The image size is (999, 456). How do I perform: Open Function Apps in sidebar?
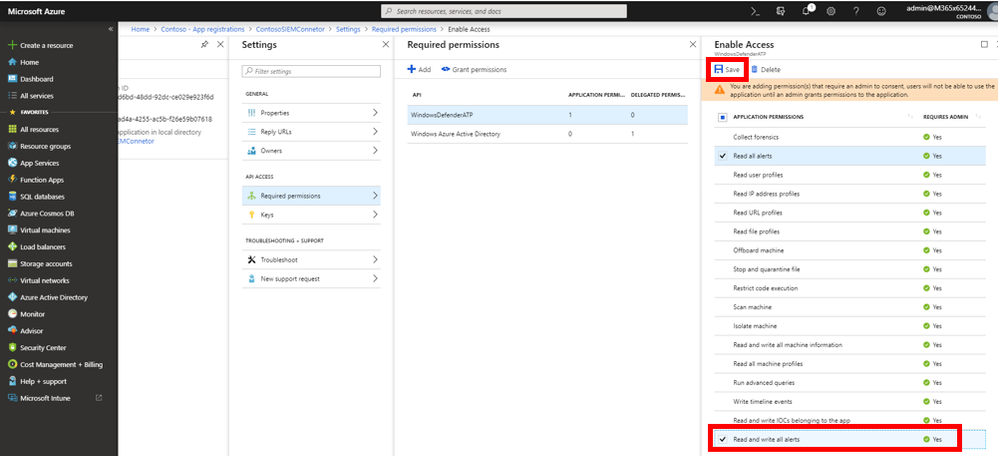pyautogui.click(x=41, y=180)
